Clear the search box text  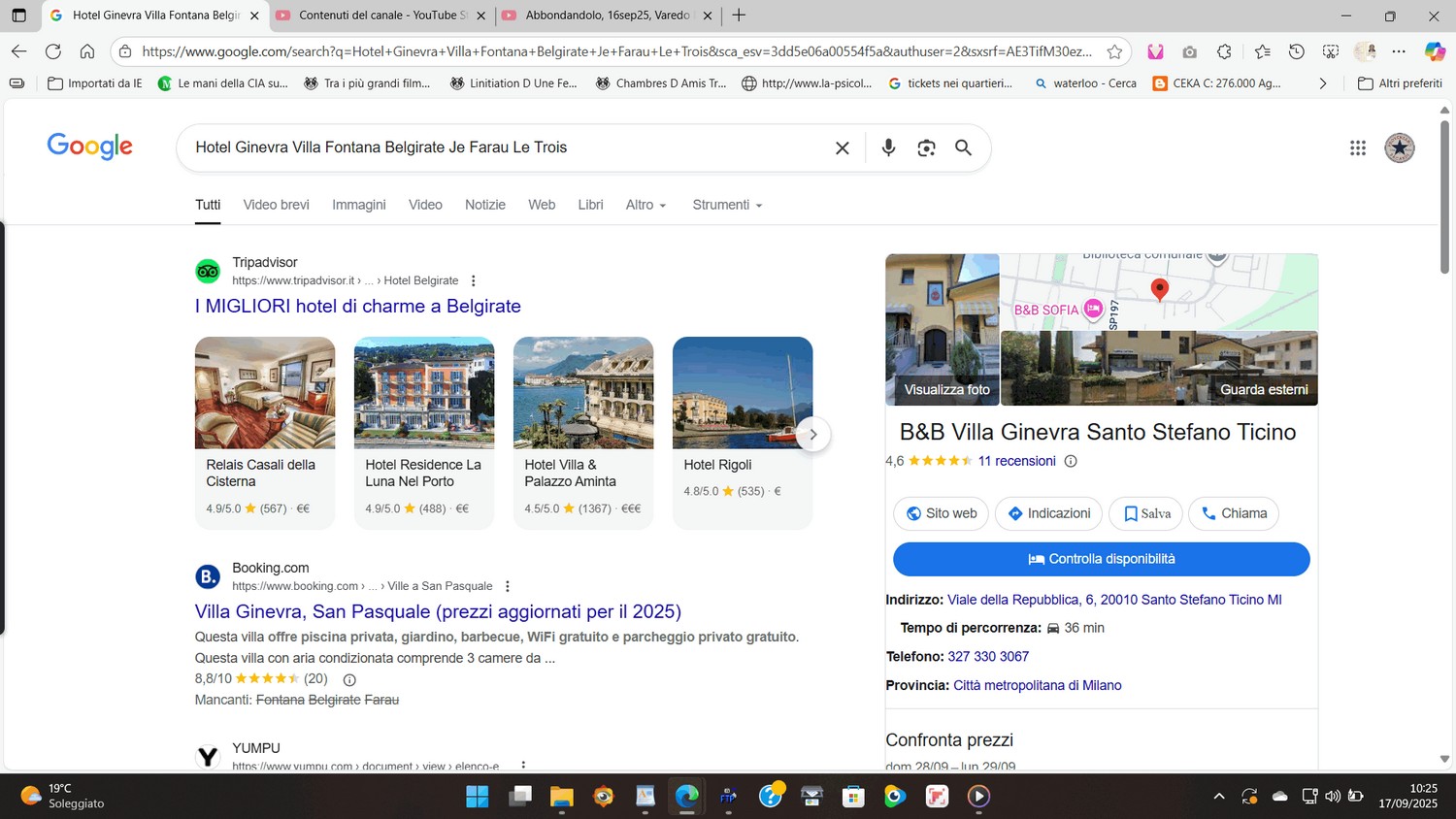point(842,147)
